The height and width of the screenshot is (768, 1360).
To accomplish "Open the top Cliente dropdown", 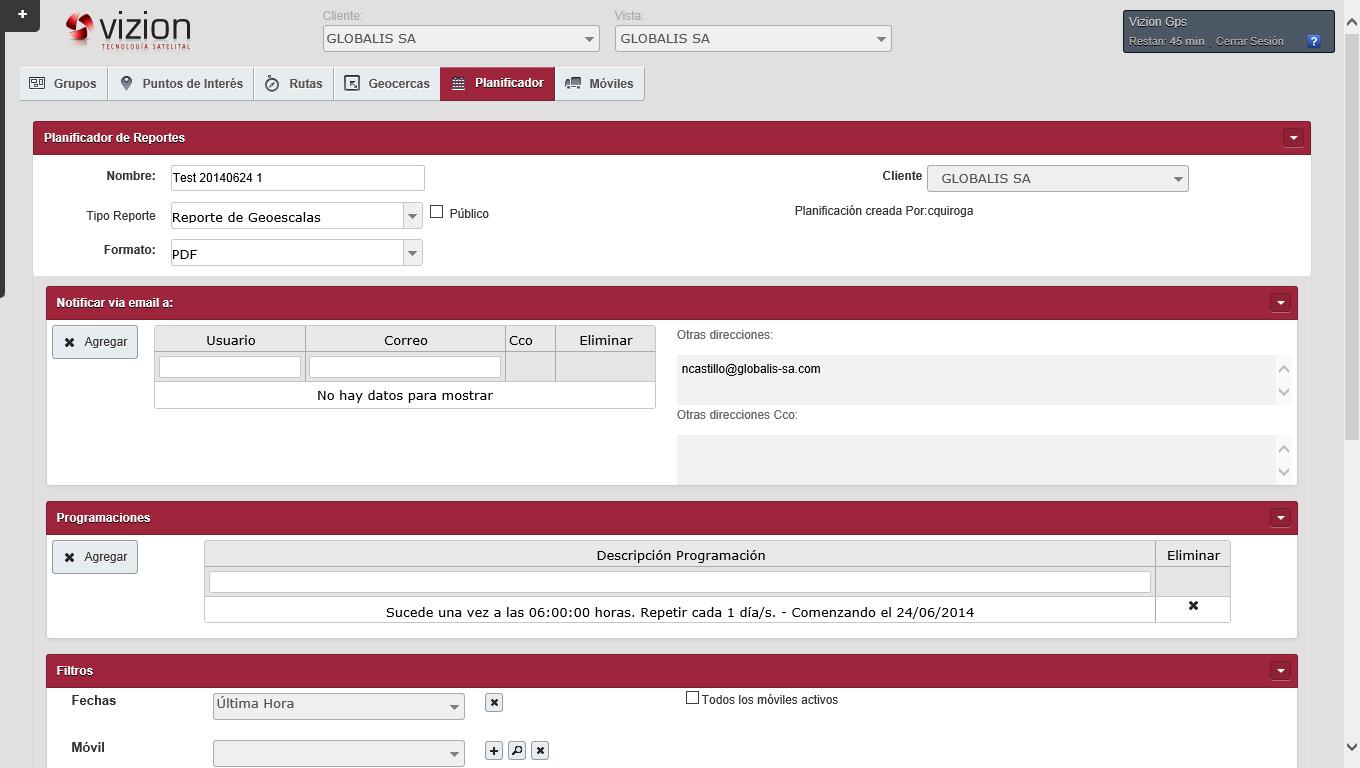I will 461,39.
